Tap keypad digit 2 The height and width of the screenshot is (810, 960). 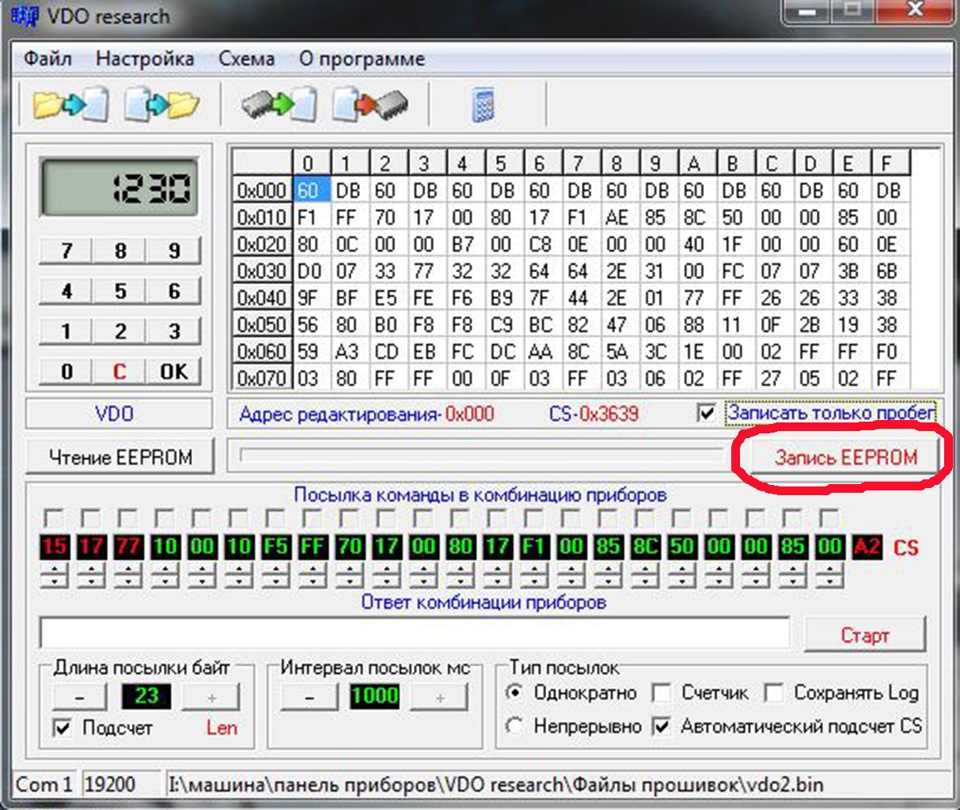(120, 332)
